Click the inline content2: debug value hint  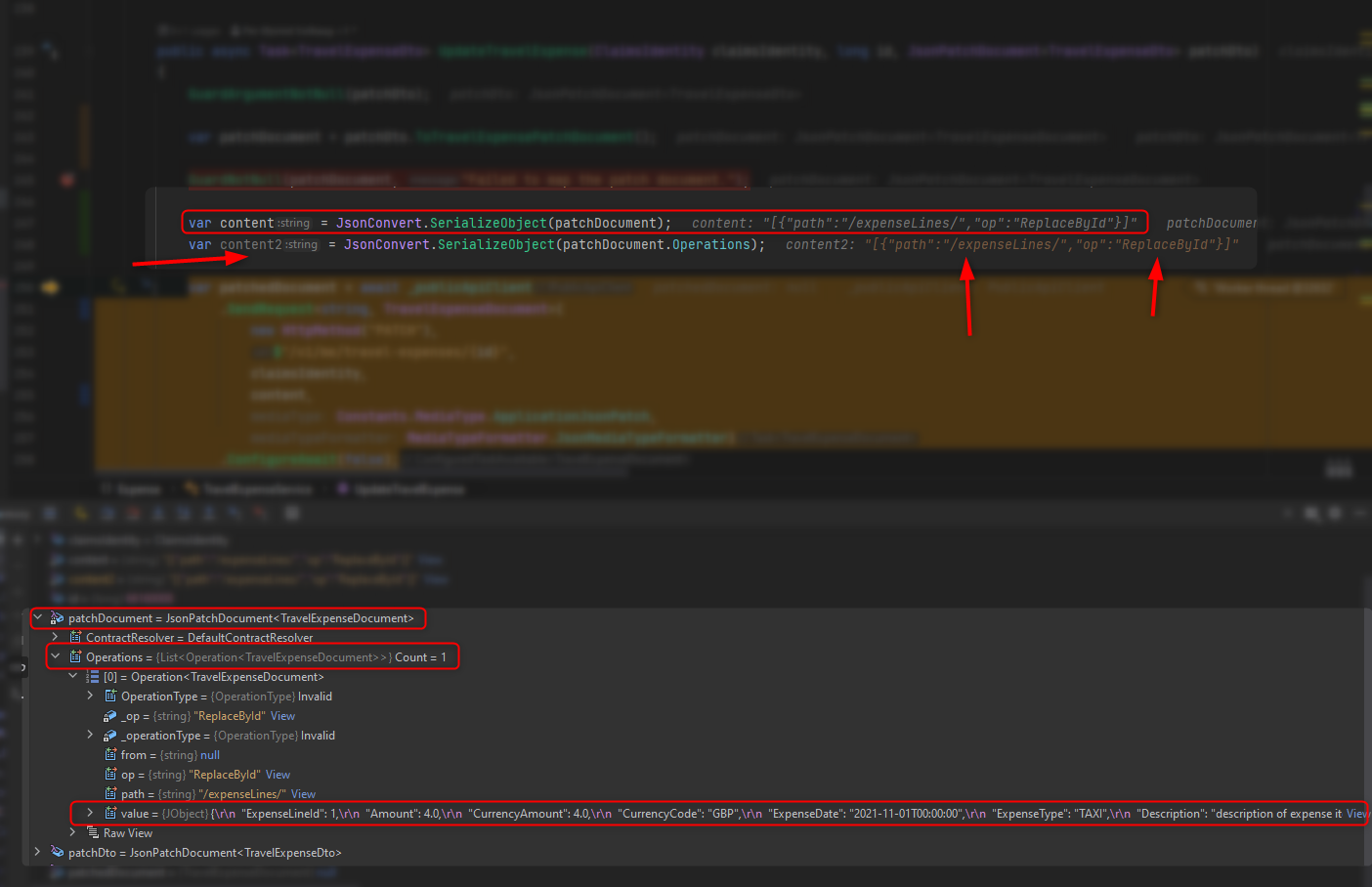1012,244
